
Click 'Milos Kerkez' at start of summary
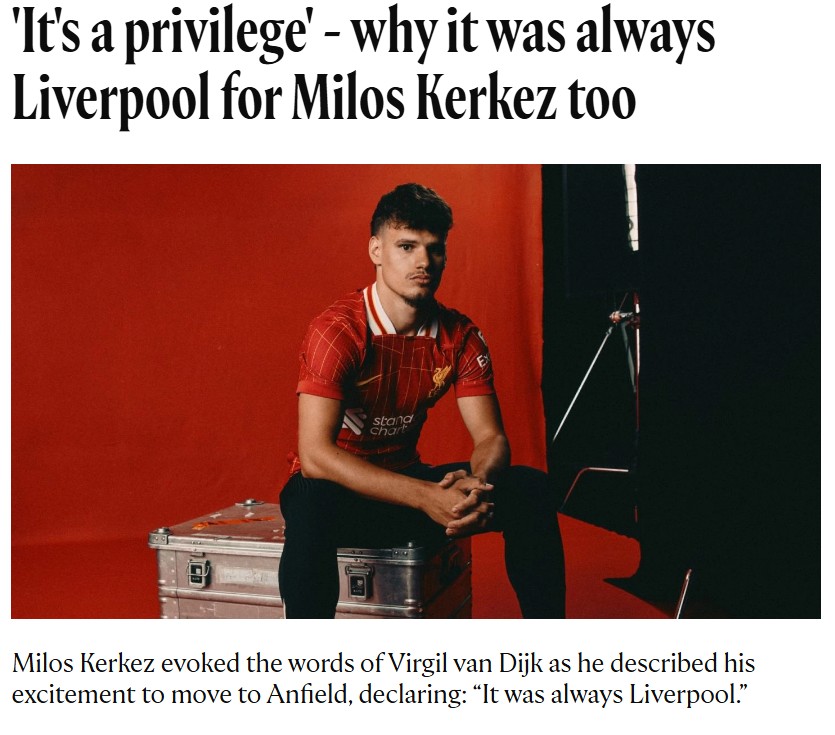(83, 664)
